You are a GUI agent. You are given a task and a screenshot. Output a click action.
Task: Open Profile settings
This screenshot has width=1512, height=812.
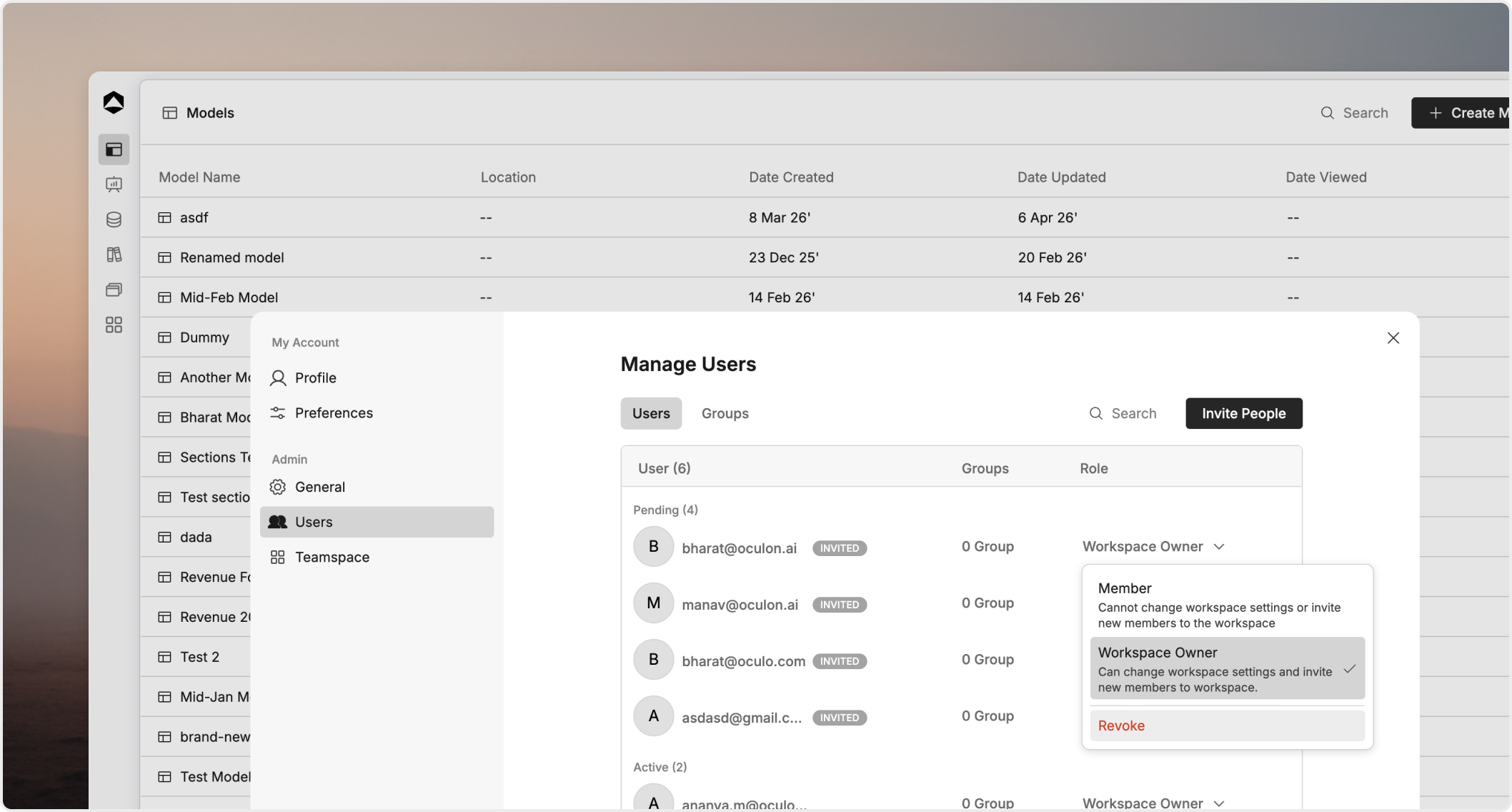click(377, 377)
